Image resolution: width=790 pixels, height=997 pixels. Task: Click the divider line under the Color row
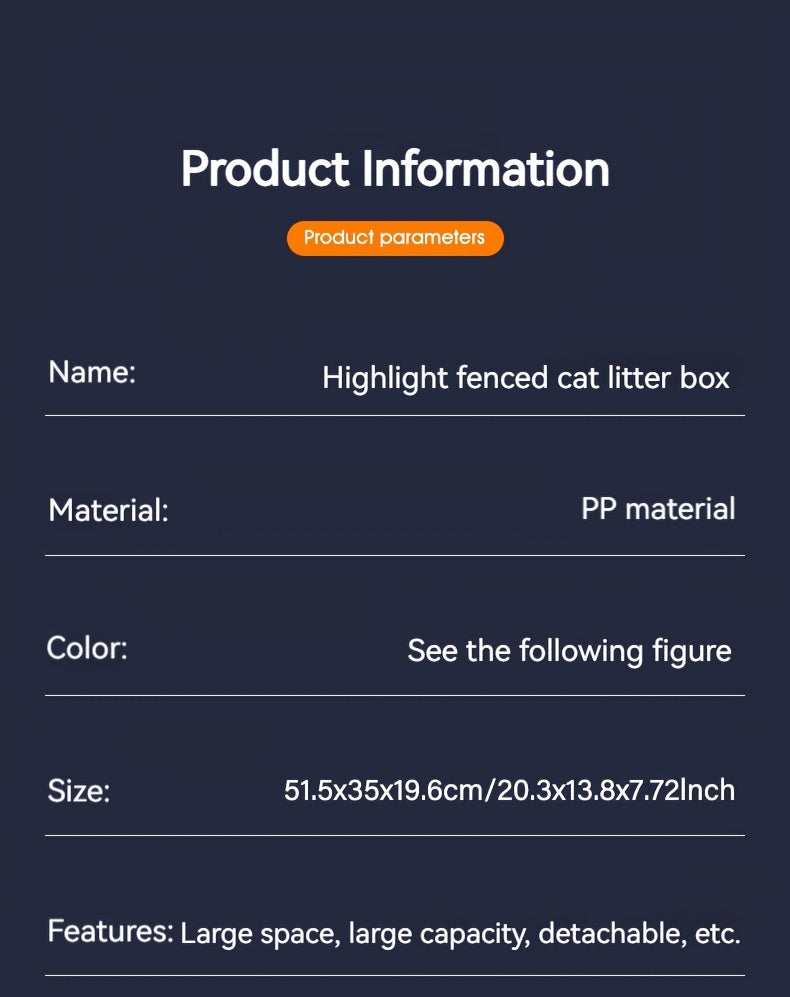pos(395,695)
